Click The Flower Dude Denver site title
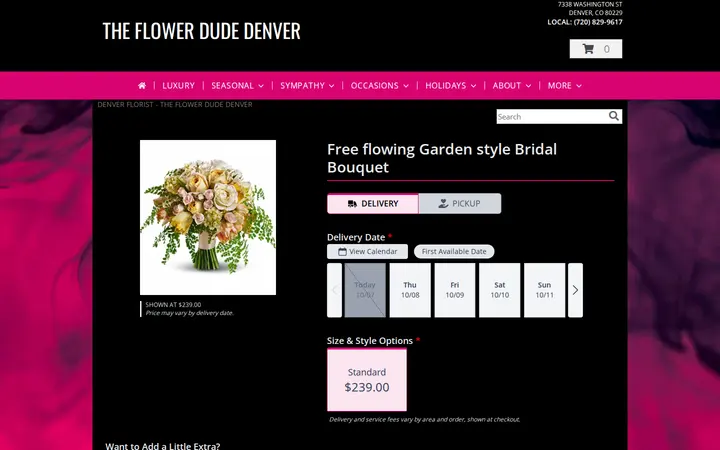Screen dimensions: 720x450 coord(201,31)
